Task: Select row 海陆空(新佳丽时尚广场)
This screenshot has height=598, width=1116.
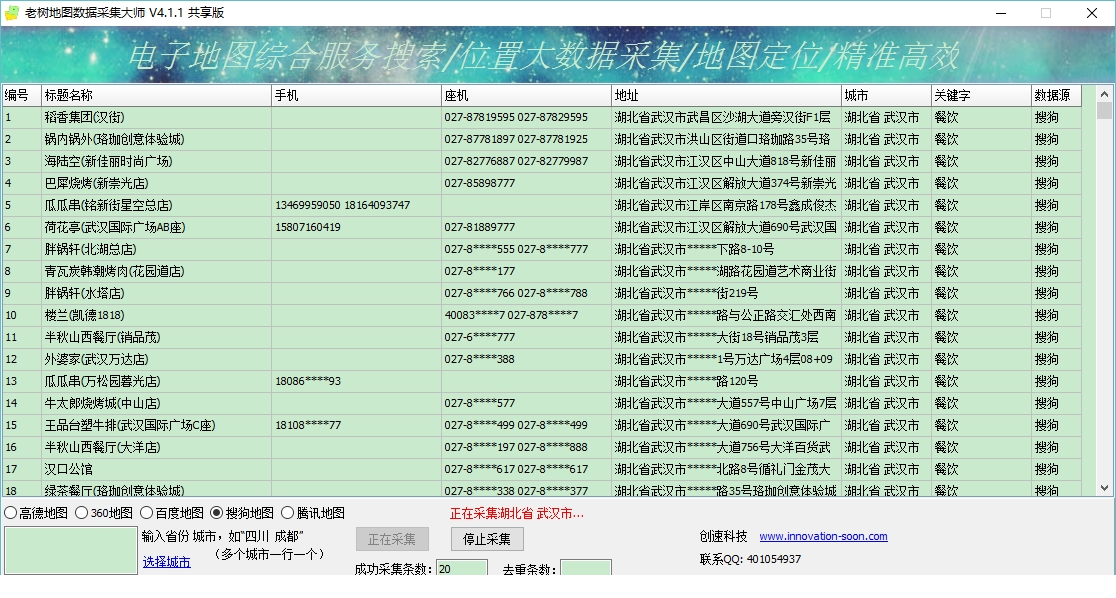Action: (541, 162)
